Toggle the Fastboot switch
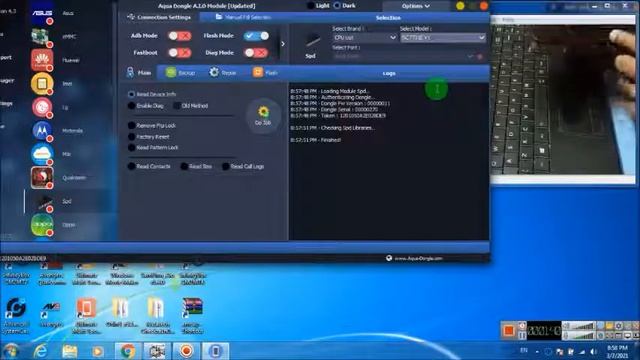Viewport: 640px width, 360px height. pos(180,53)
